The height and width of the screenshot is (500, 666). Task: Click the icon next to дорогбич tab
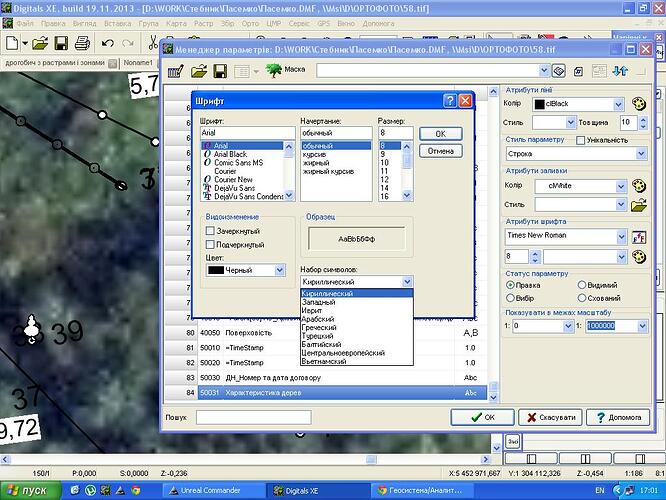[112, 63]
